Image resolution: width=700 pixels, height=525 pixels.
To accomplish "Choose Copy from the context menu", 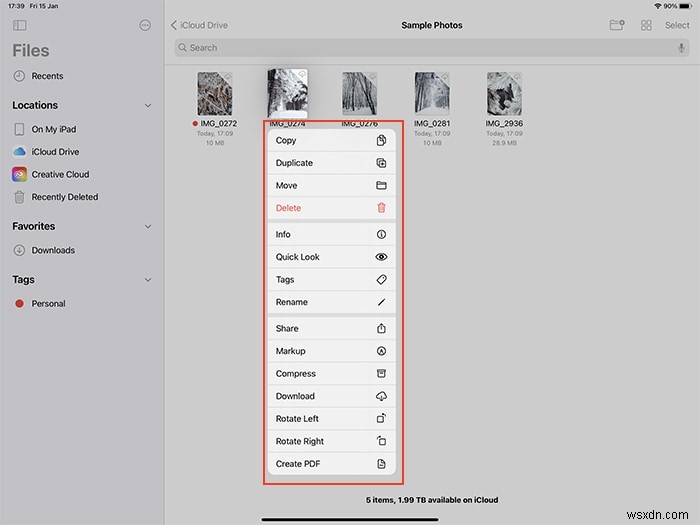I will coord(332,140).
